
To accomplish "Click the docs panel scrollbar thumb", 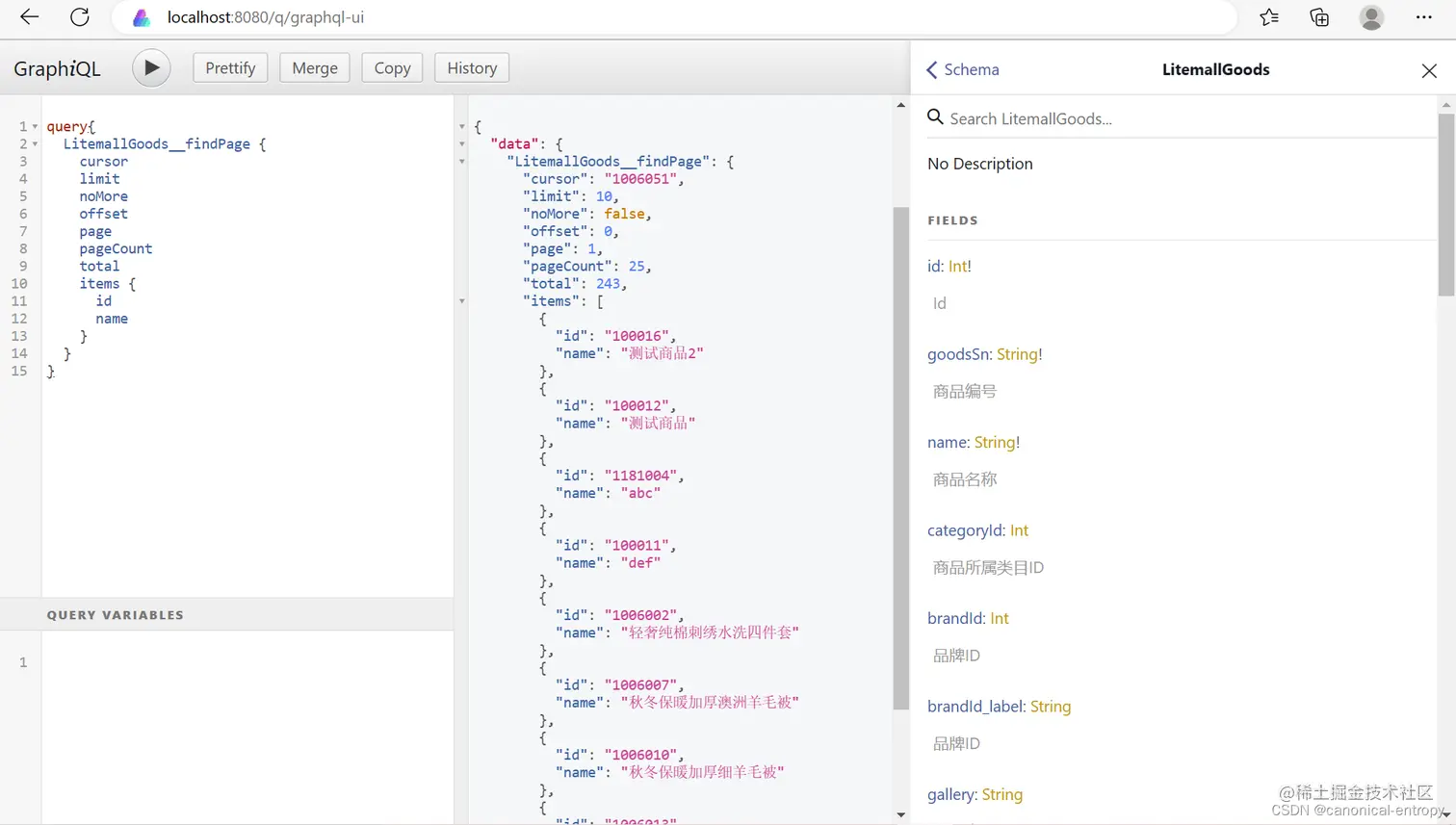I will tap(1446, 204).
